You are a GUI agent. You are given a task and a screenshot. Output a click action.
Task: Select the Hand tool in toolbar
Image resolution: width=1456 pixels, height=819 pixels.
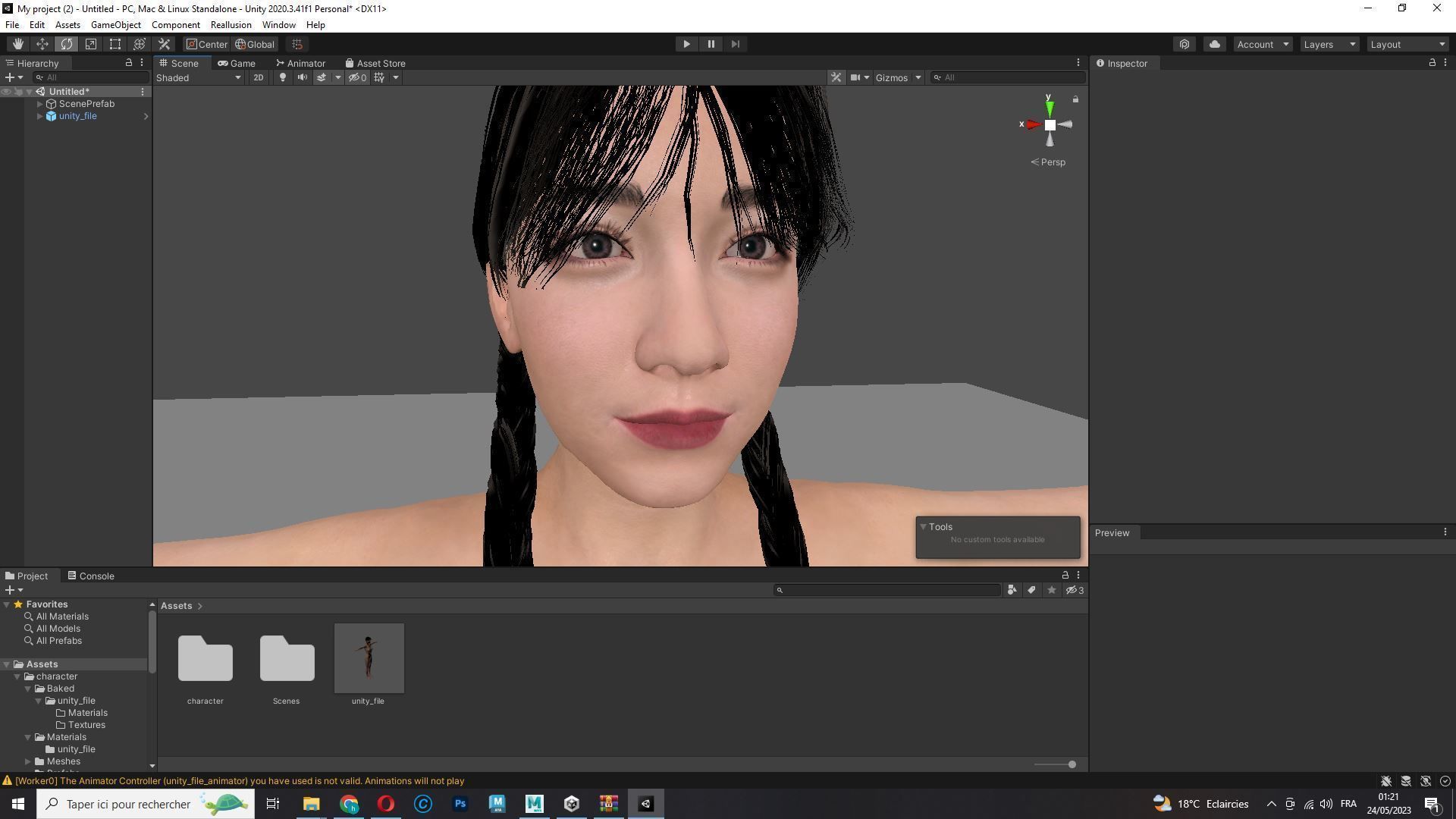click(17, 44)
